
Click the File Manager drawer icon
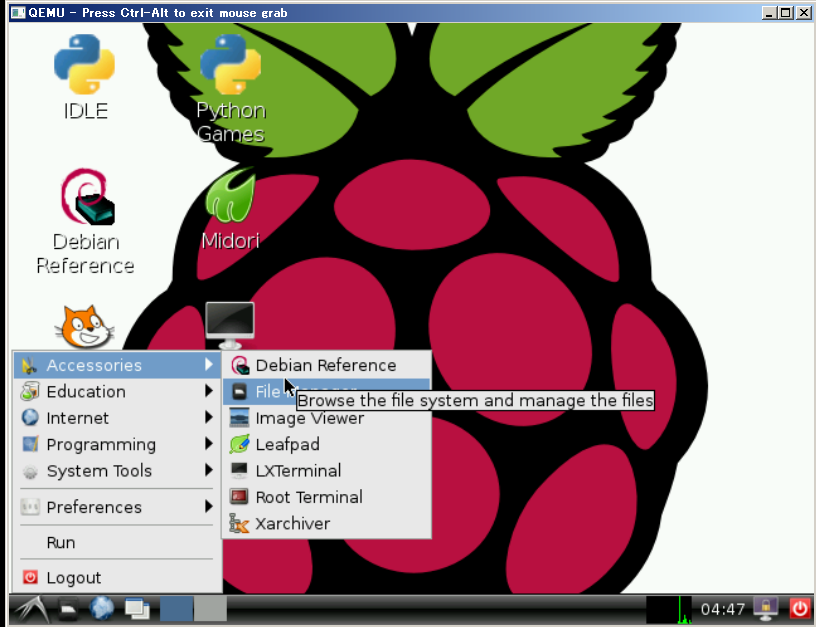pos(239,391)
